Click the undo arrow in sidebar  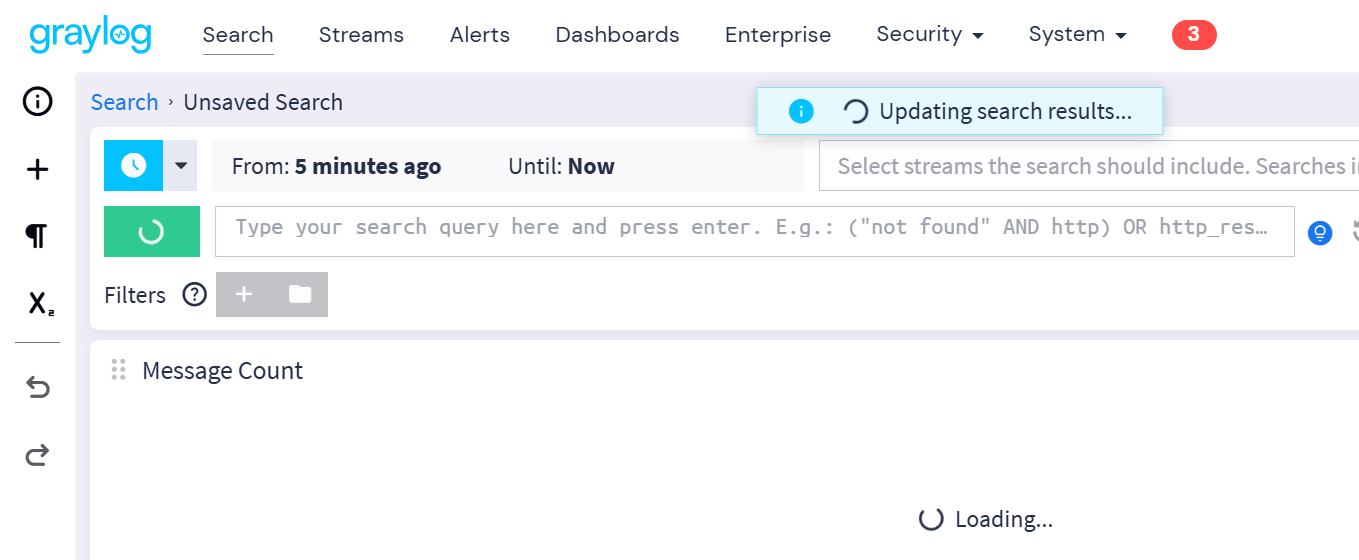pos(37,387)
